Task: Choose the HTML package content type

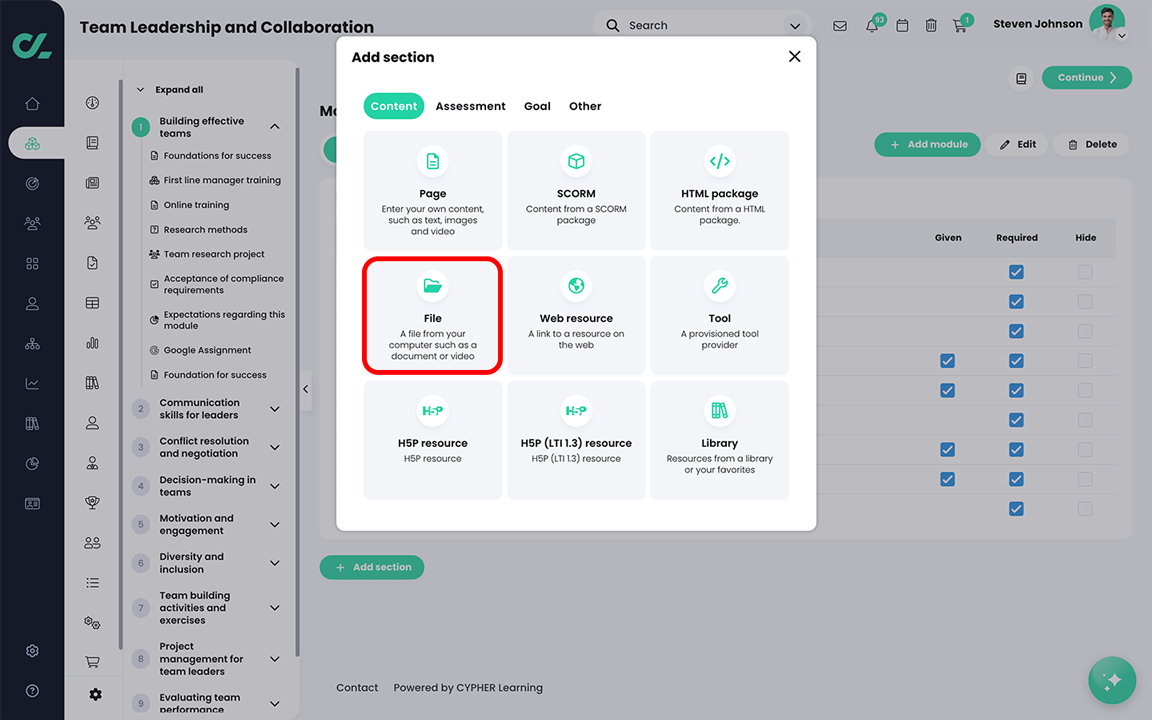Action: click(719, 190)
